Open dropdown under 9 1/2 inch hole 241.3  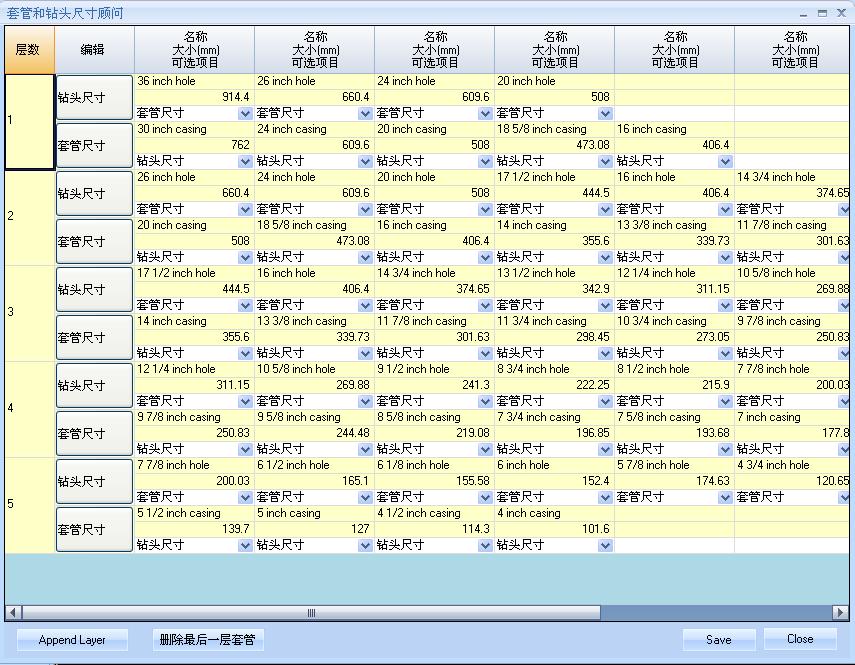click(x=485, y=401)
